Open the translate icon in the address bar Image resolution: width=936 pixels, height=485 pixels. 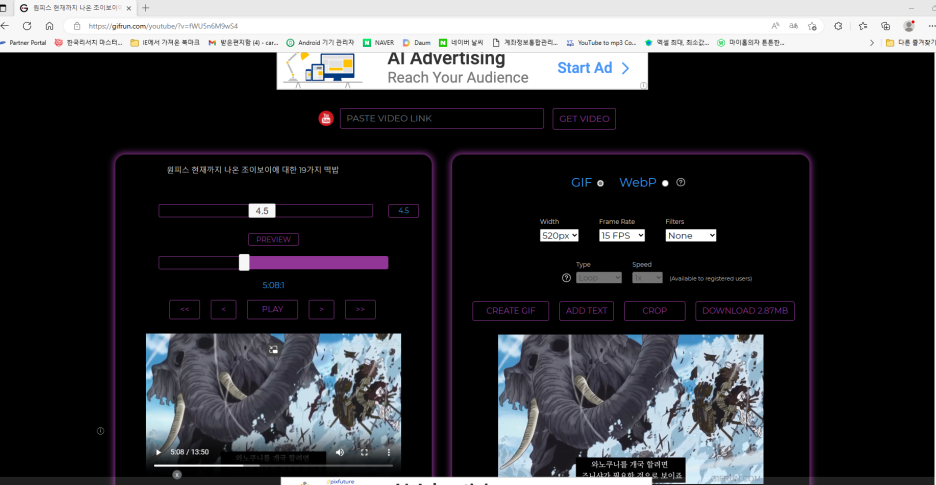794,26
